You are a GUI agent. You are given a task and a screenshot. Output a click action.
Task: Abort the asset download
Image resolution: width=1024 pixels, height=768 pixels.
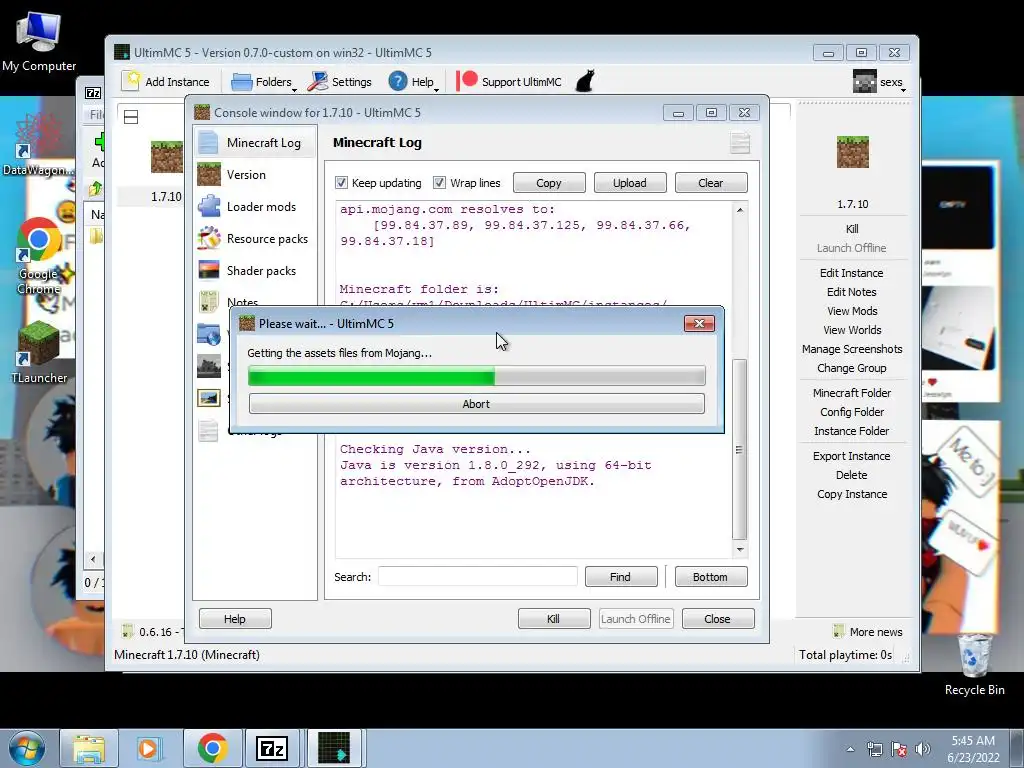[476, 404]
